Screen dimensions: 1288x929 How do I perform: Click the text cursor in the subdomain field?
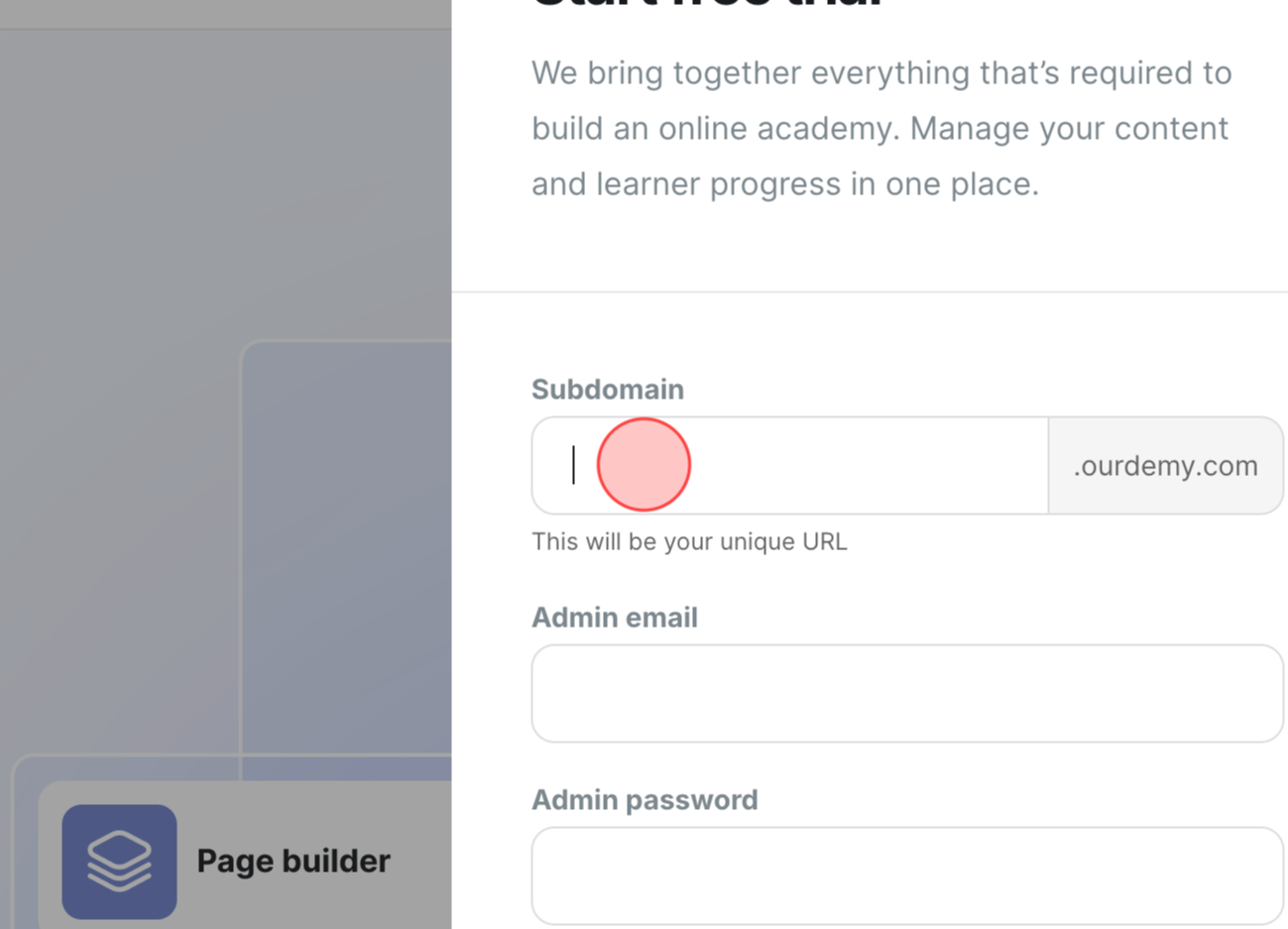(574, 464)
